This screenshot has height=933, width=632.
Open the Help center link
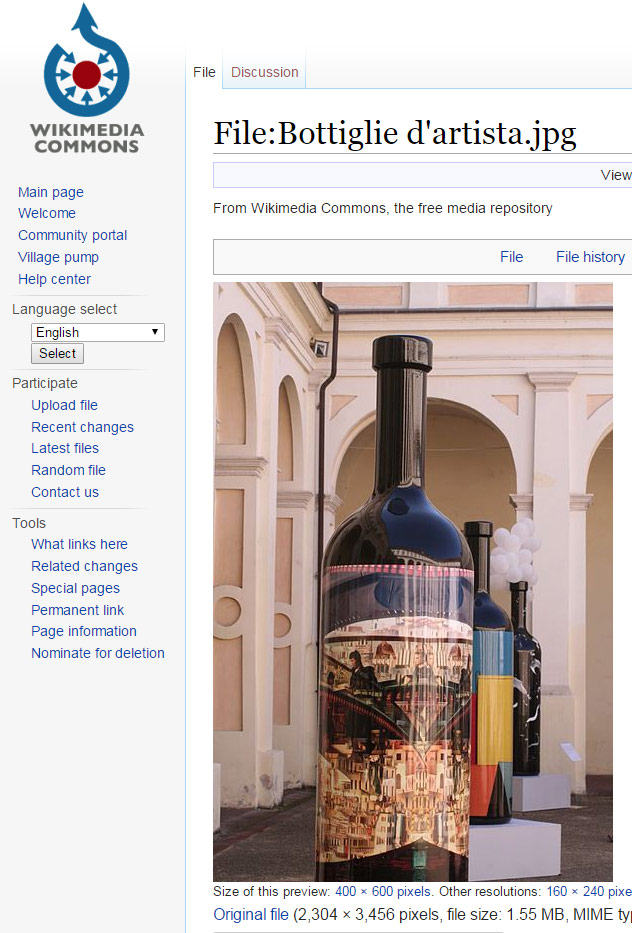click(54, 279)
